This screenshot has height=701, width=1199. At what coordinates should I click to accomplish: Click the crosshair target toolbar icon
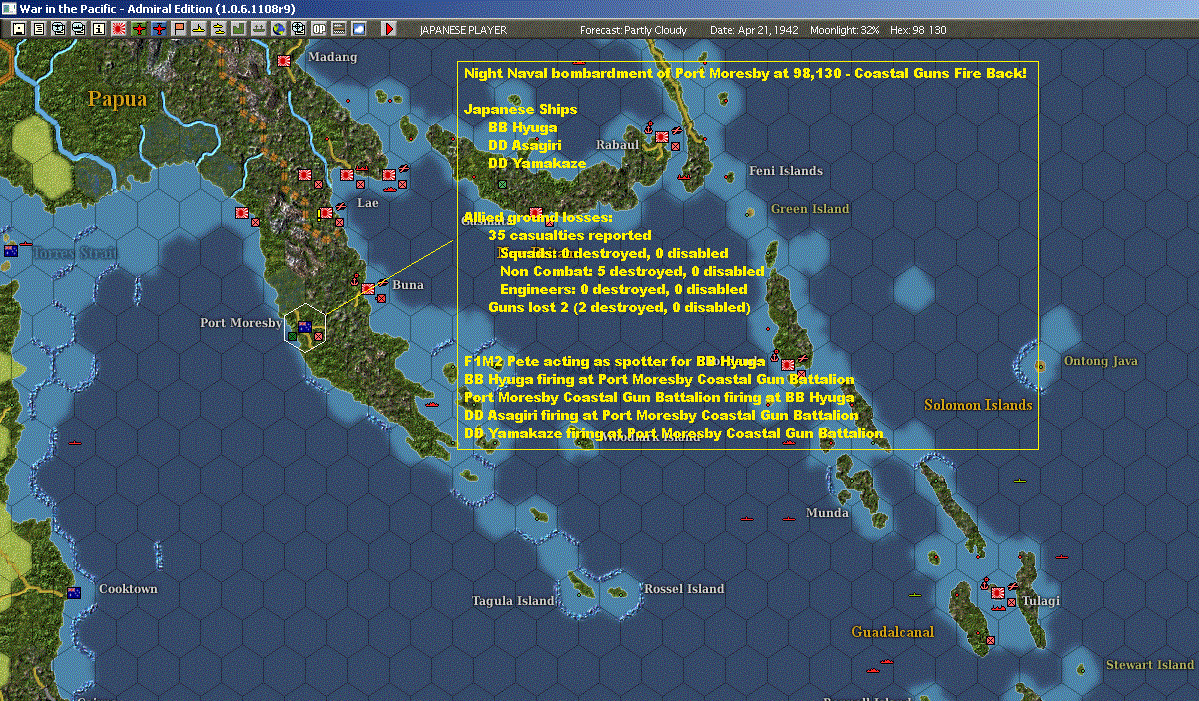(298, 29)
